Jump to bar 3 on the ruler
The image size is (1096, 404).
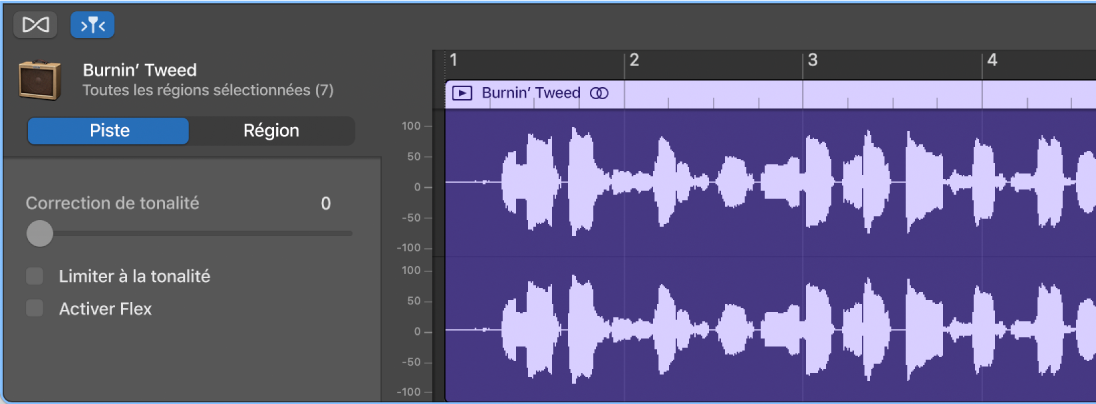[812, 61]
